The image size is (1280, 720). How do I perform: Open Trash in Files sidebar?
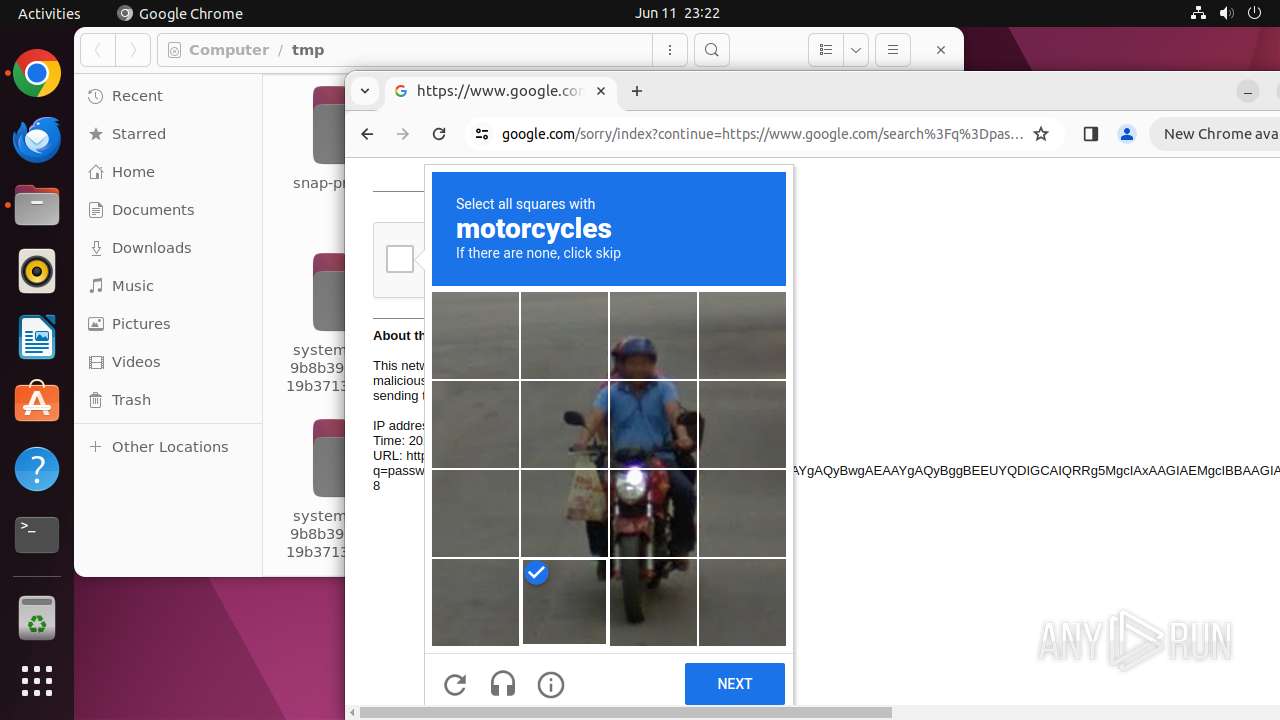pos(168,400)
